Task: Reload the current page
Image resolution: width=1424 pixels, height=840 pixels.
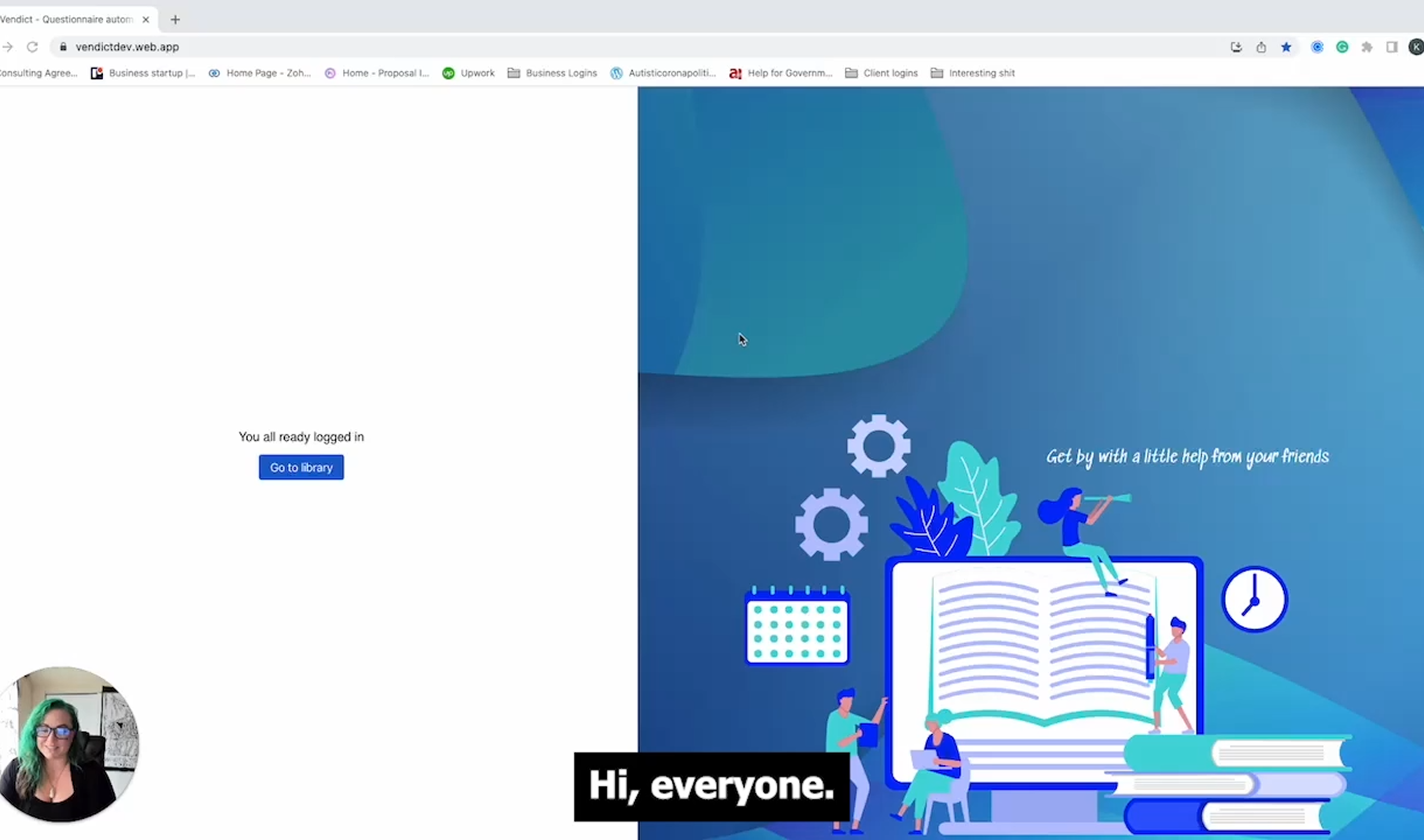Action: tap(32, 47)
